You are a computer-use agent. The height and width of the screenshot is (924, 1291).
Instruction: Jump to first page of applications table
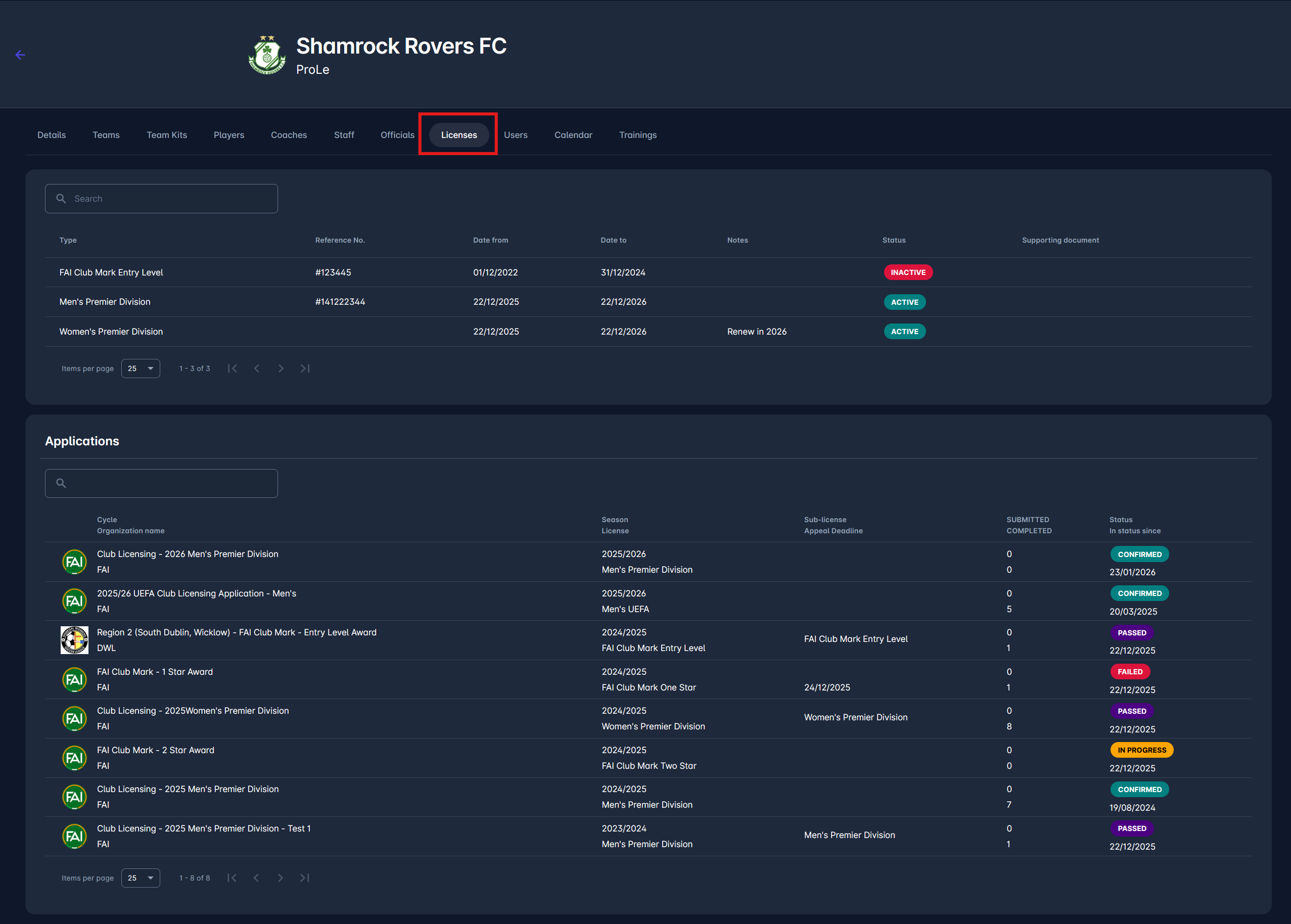click(232, 878)
